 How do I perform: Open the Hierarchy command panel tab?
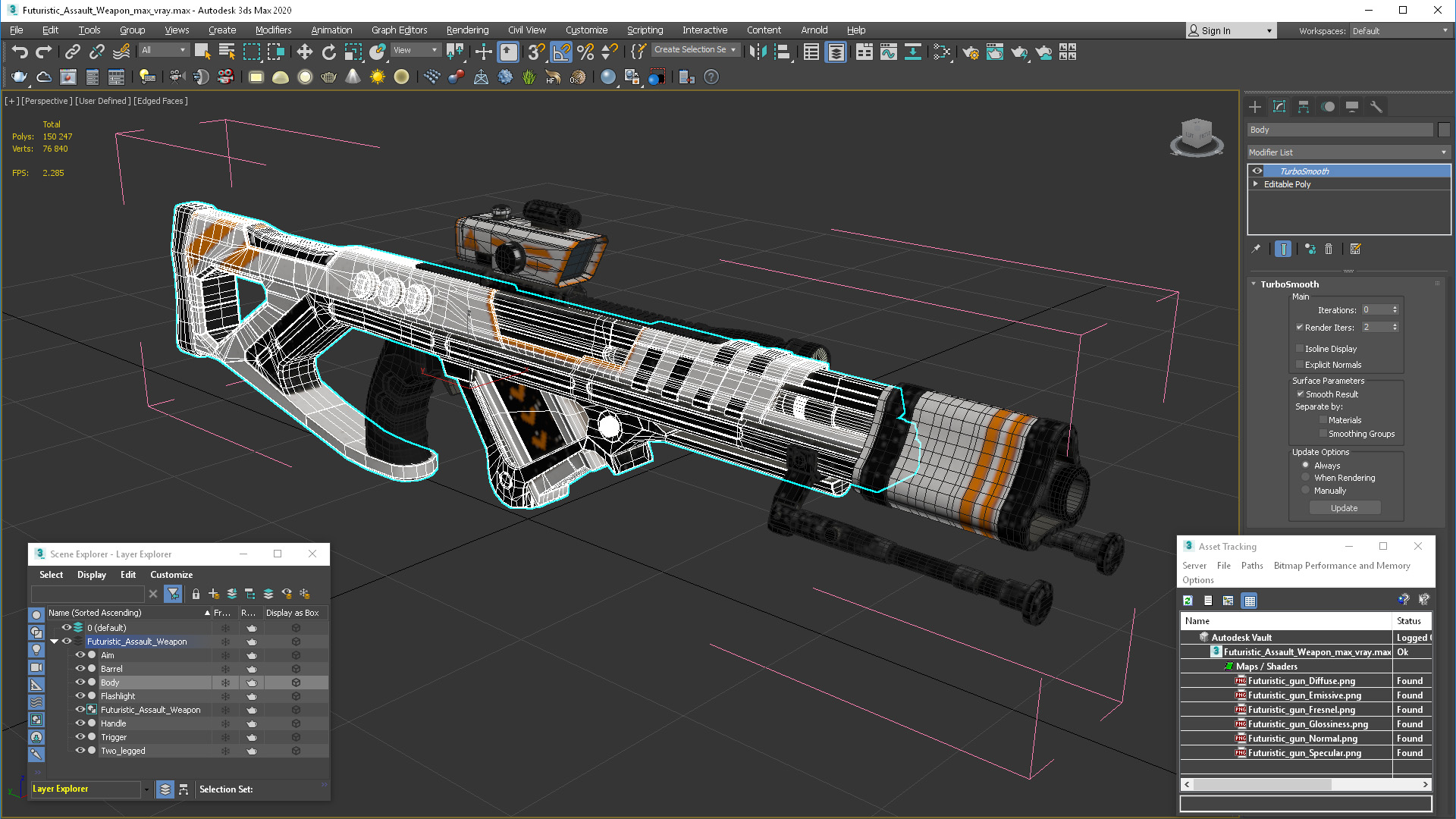(1304, 107)
